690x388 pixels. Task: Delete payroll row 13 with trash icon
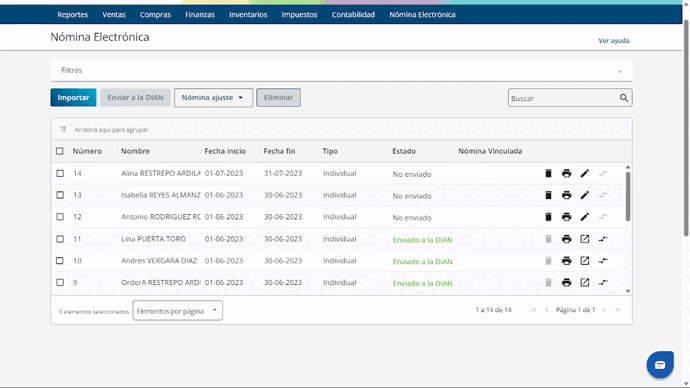coord(548,195)
